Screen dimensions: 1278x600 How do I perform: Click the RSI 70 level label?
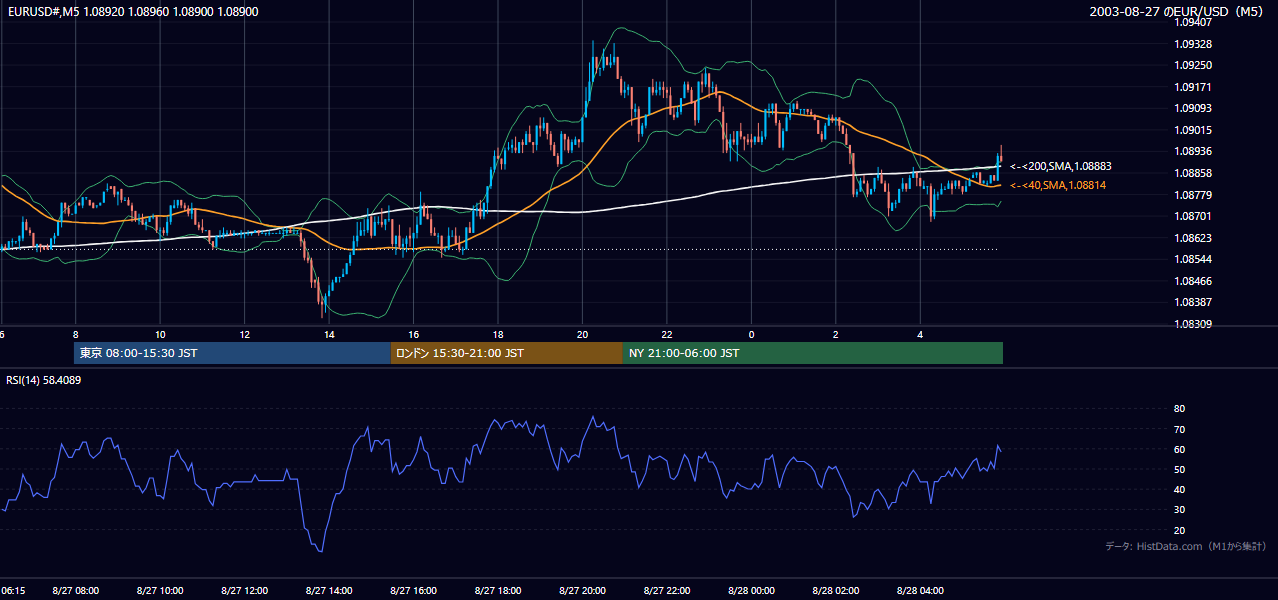[x=1179, y=429]
